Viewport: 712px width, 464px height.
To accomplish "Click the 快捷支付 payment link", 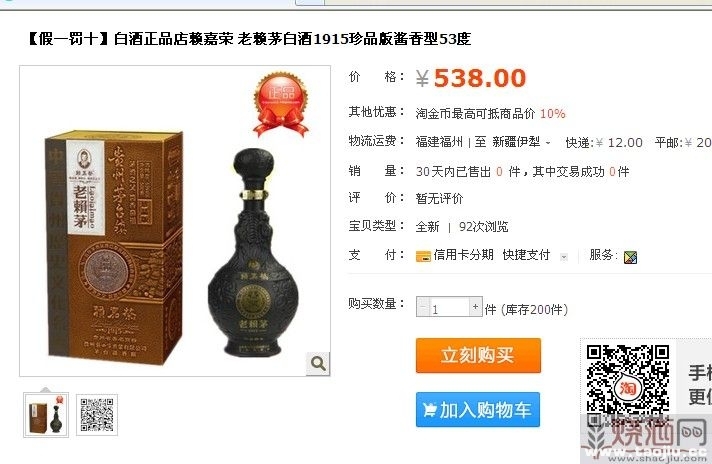I will pyautogui.click(x=526, y=255).
